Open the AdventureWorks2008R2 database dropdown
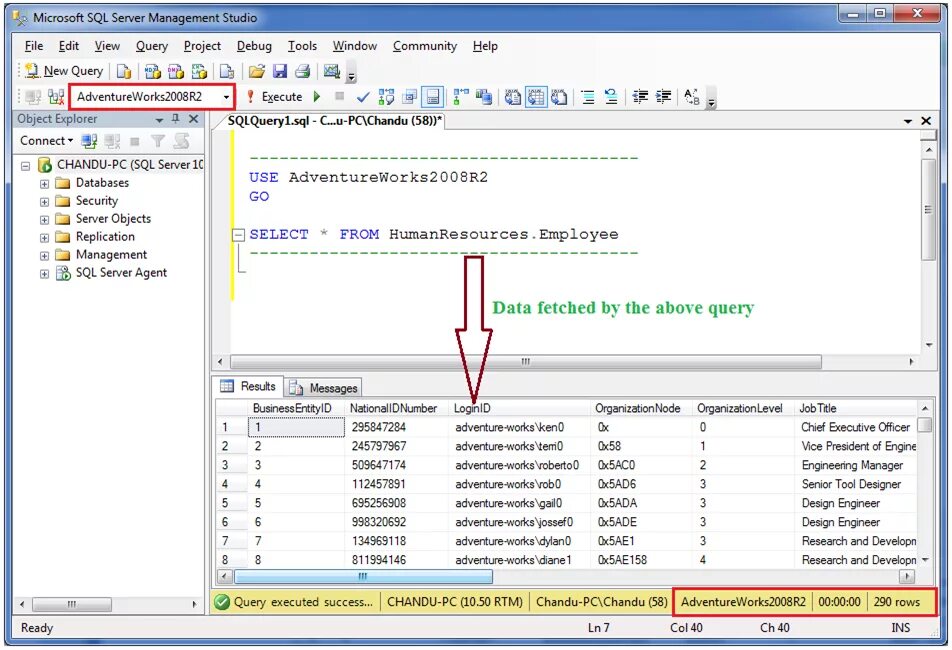 click(226, 97)
